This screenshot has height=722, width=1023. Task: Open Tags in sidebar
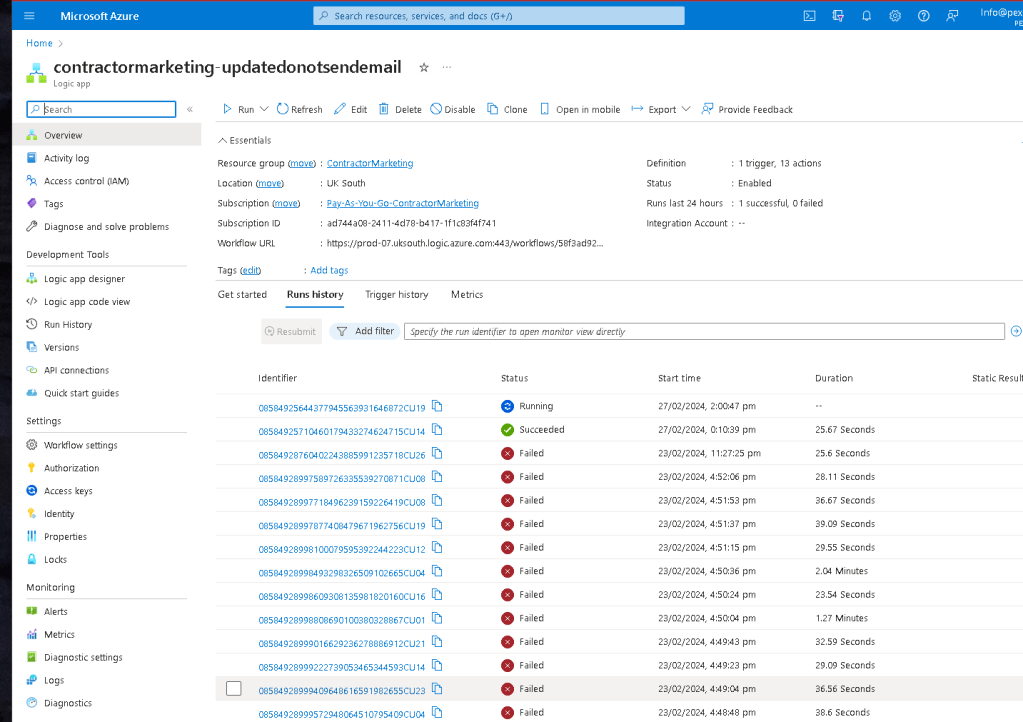(x=53, y=203)
